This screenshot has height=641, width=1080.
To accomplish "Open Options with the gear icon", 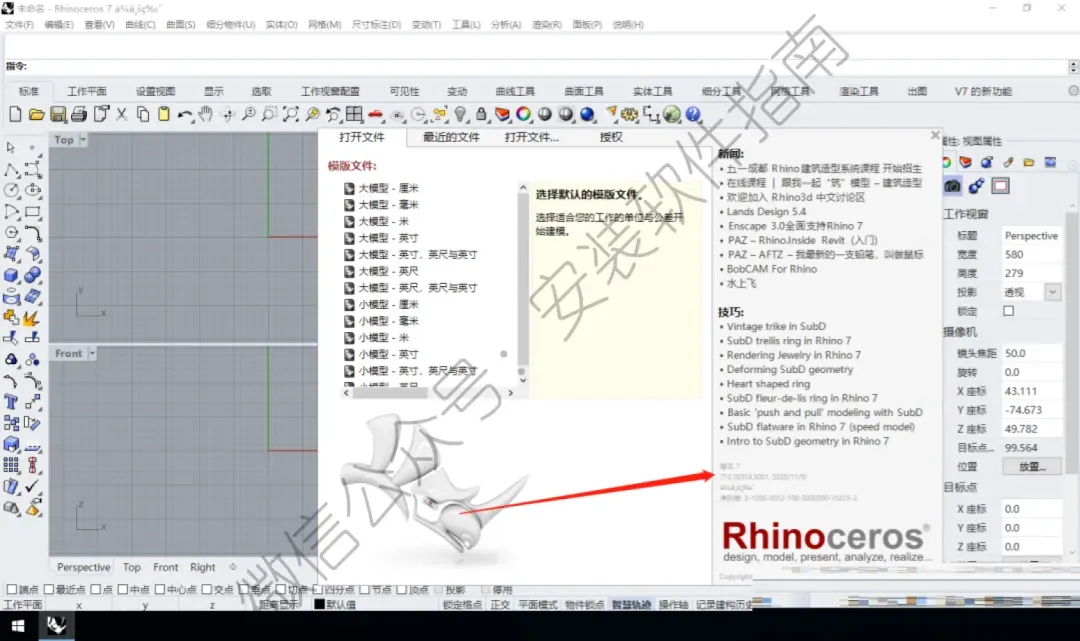I will tap(630, 114).
